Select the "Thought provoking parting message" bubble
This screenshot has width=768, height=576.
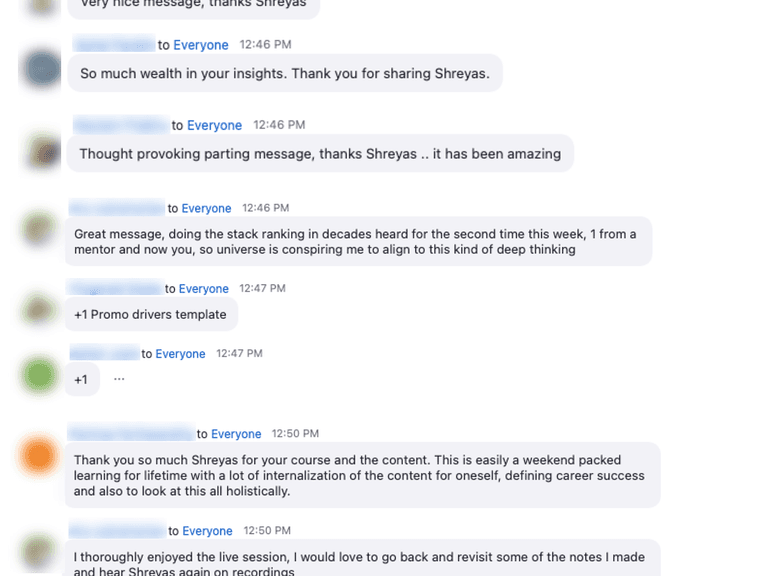coord(320,154)
